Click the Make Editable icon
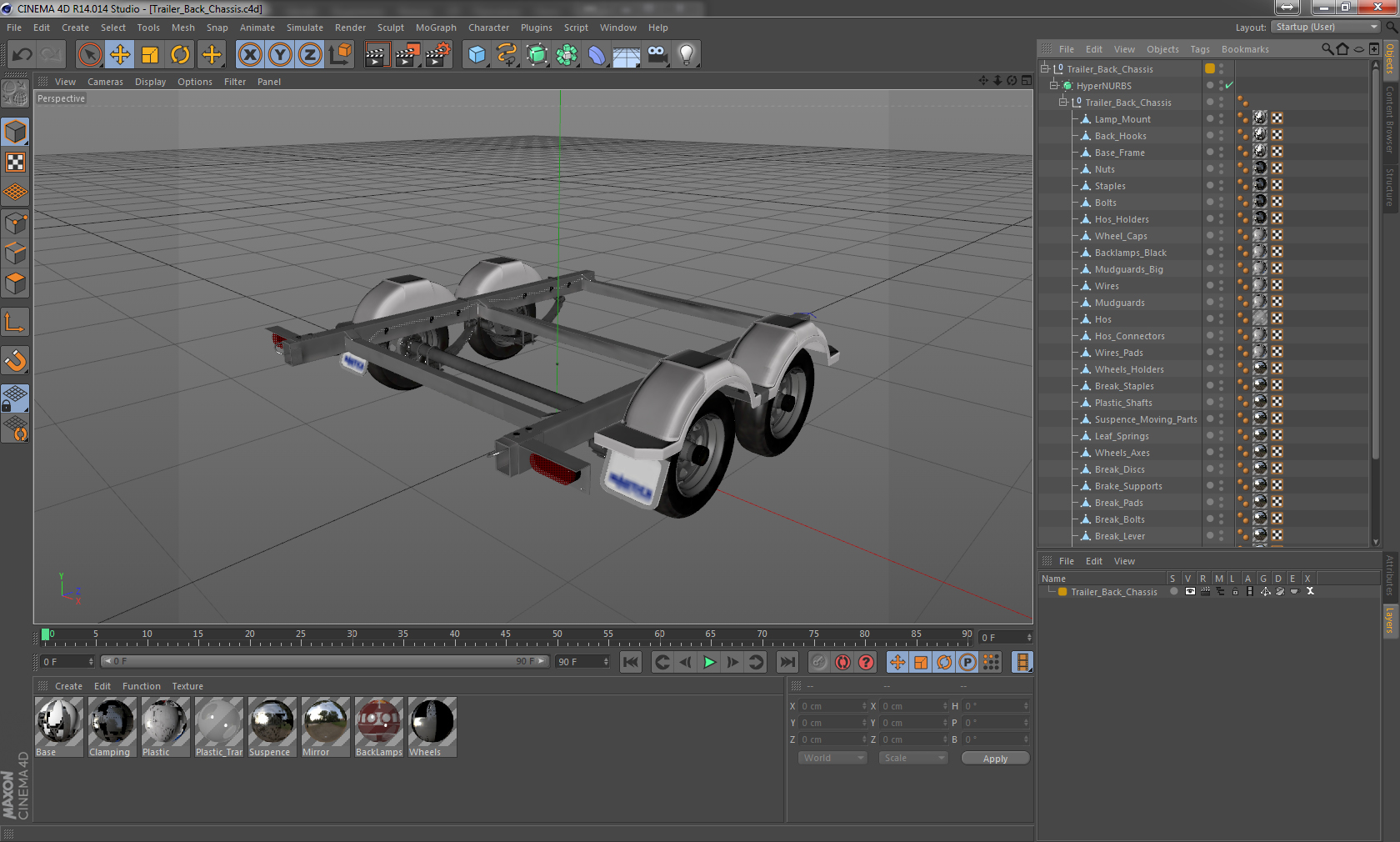The width and height of the screenshot is (1400, 842). 15,93
